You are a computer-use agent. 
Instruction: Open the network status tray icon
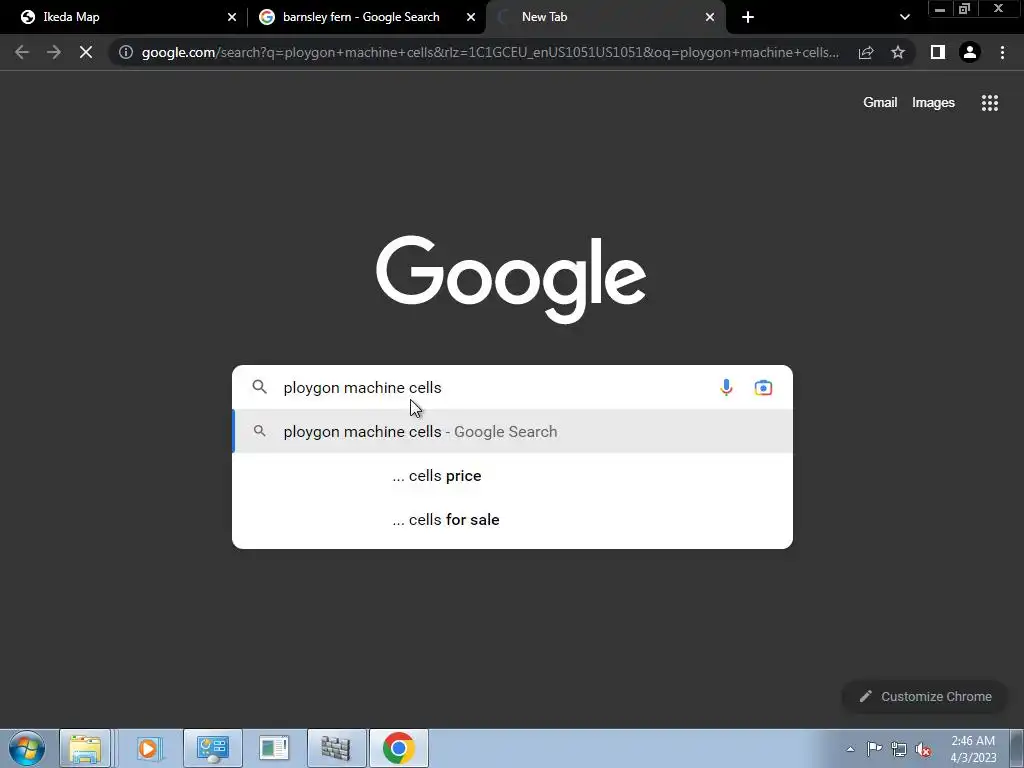click(899, 748)
